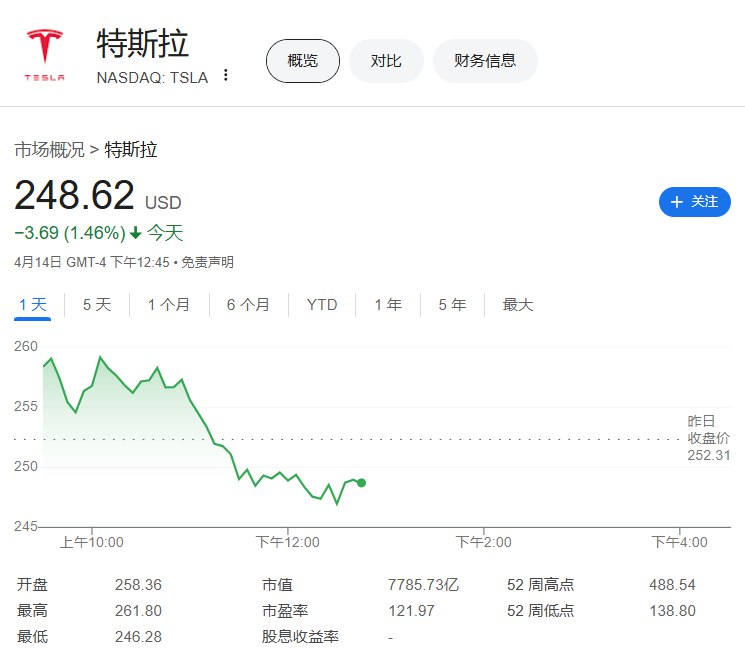Click the 上午10:00 axis label
The width and height of the screenshot is (745, 658).
click(x=92, y=542)
